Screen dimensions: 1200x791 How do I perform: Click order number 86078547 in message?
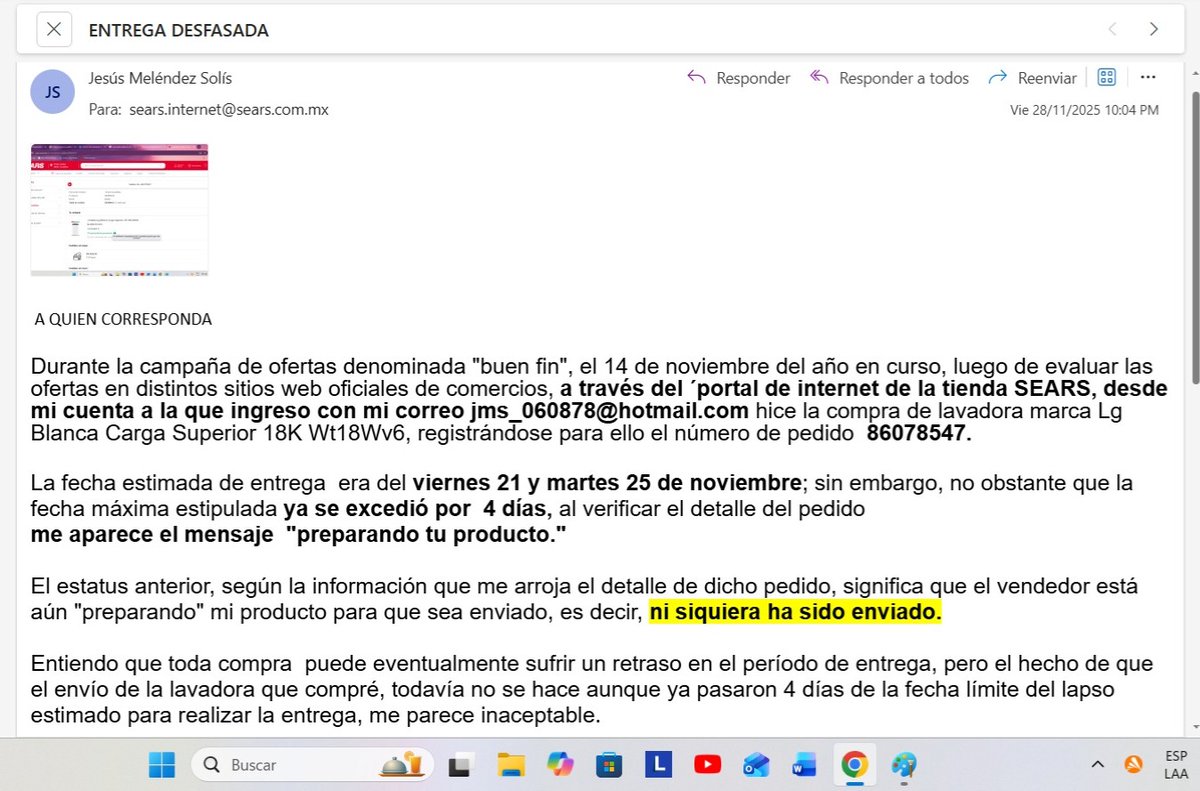tap(918, 435)
